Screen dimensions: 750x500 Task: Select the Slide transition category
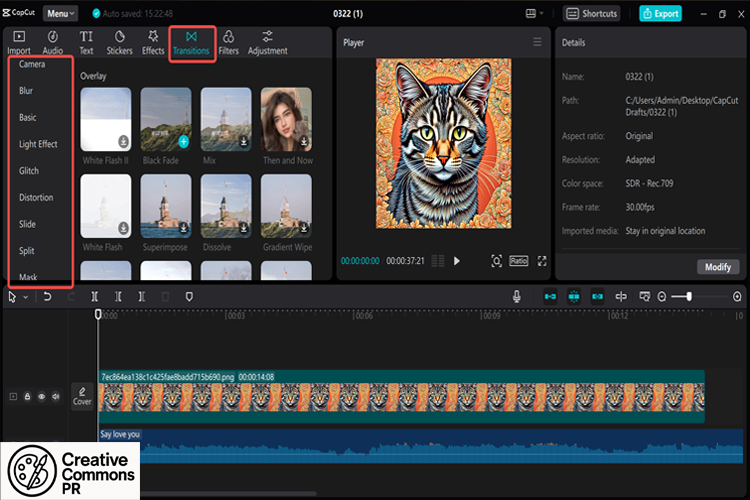[27, 224]
